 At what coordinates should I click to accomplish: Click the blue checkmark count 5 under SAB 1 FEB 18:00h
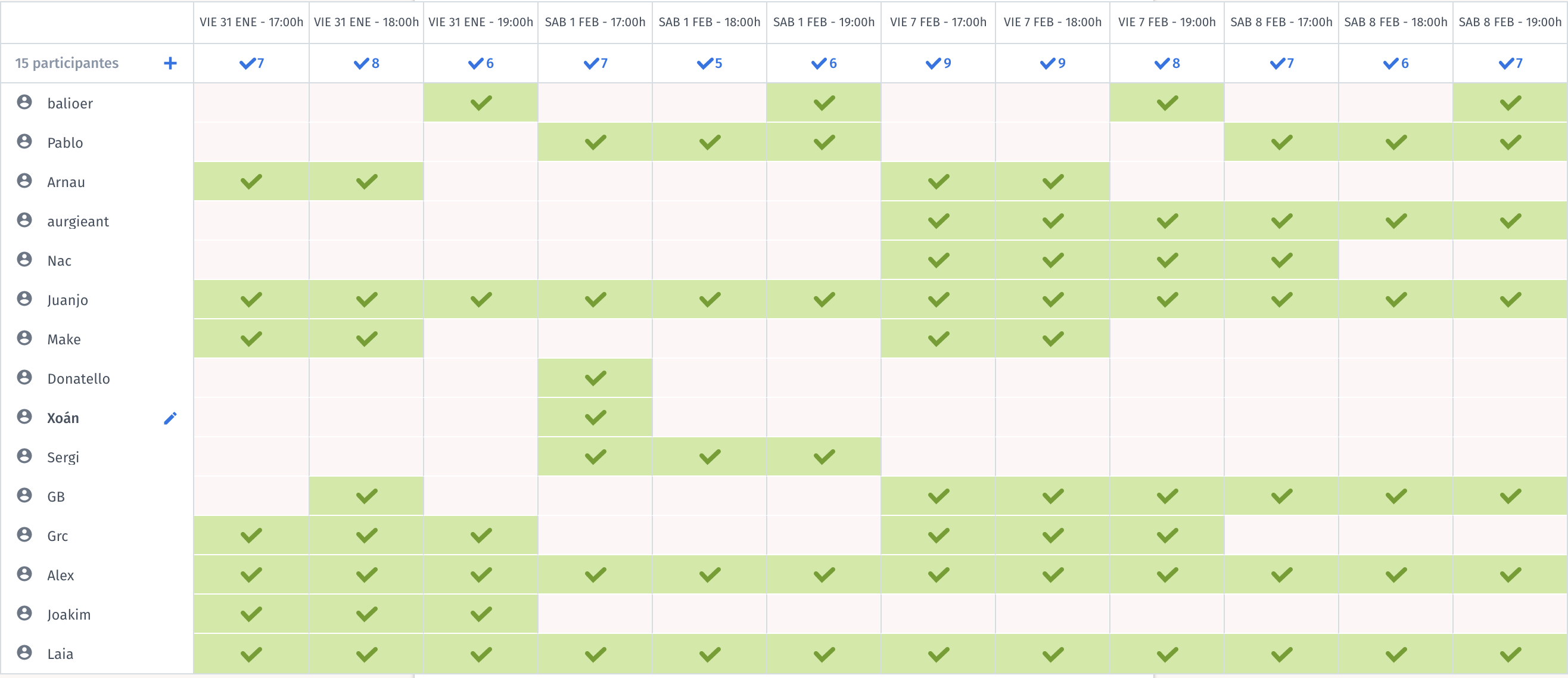click(x=709, y=63)
